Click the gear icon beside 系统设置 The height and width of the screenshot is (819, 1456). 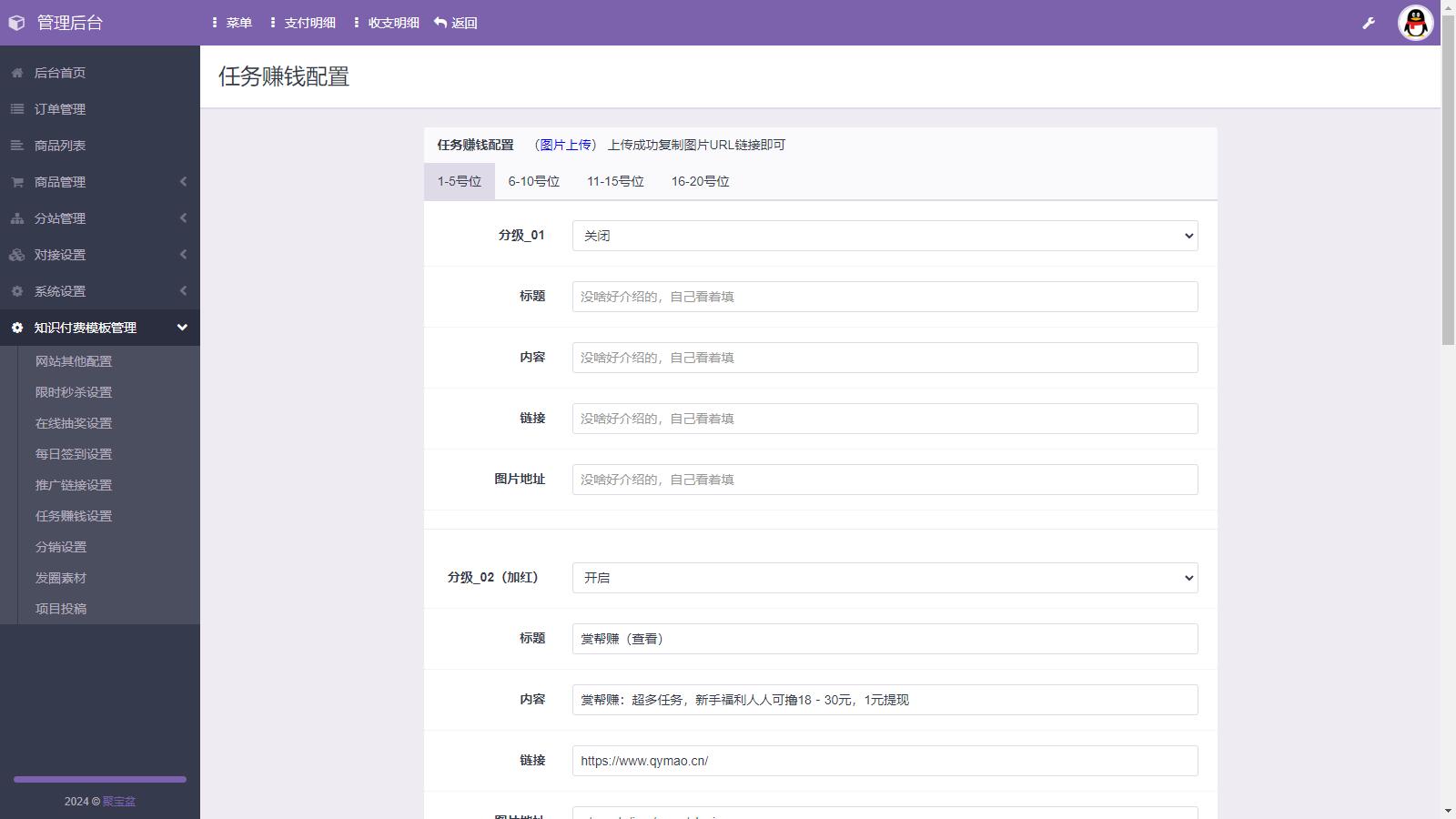point(17,291)
